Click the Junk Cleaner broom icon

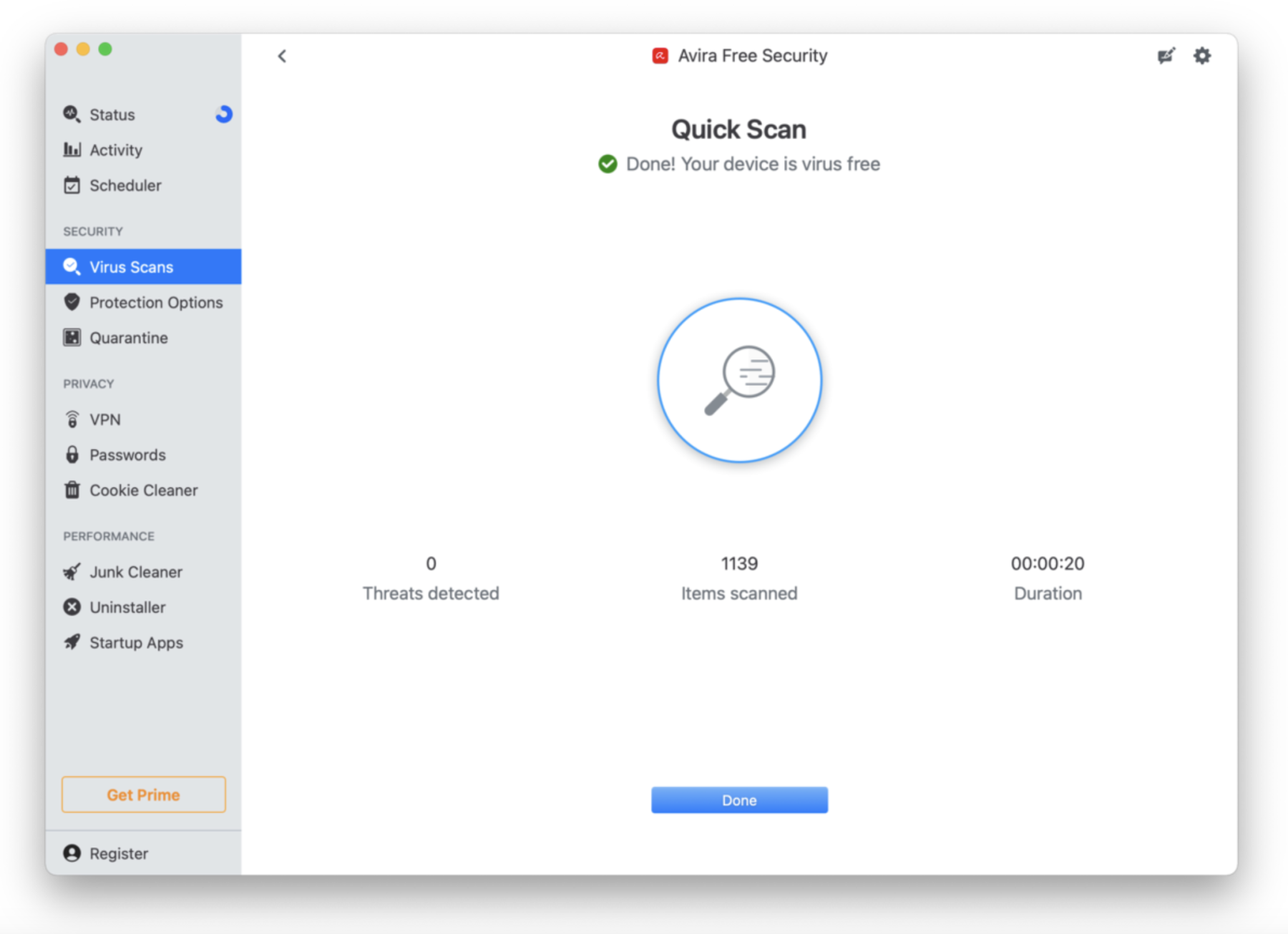click(x=72, y=571)
